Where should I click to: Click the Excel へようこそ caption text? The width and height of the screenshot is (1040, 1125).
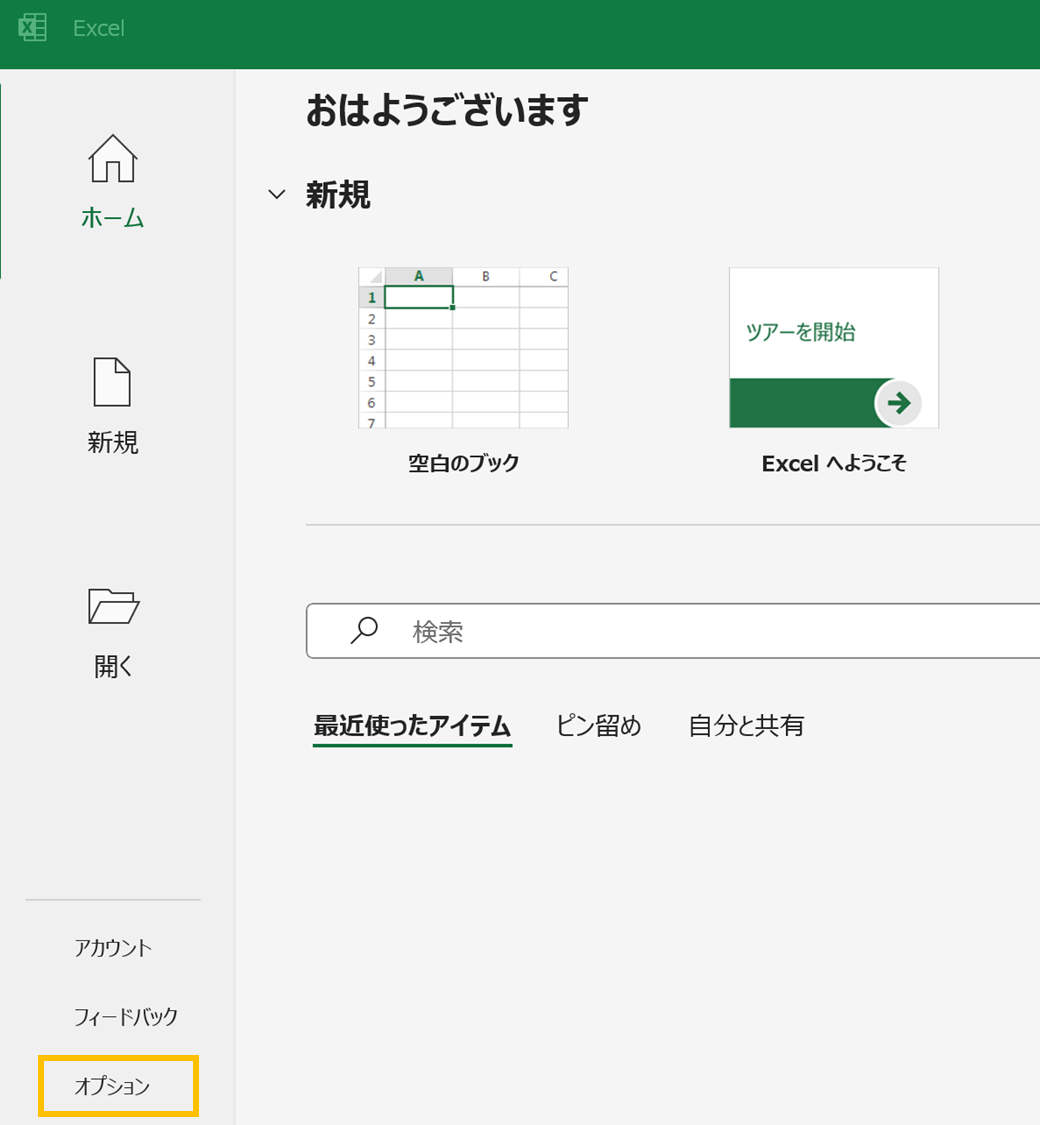(834, 463)
